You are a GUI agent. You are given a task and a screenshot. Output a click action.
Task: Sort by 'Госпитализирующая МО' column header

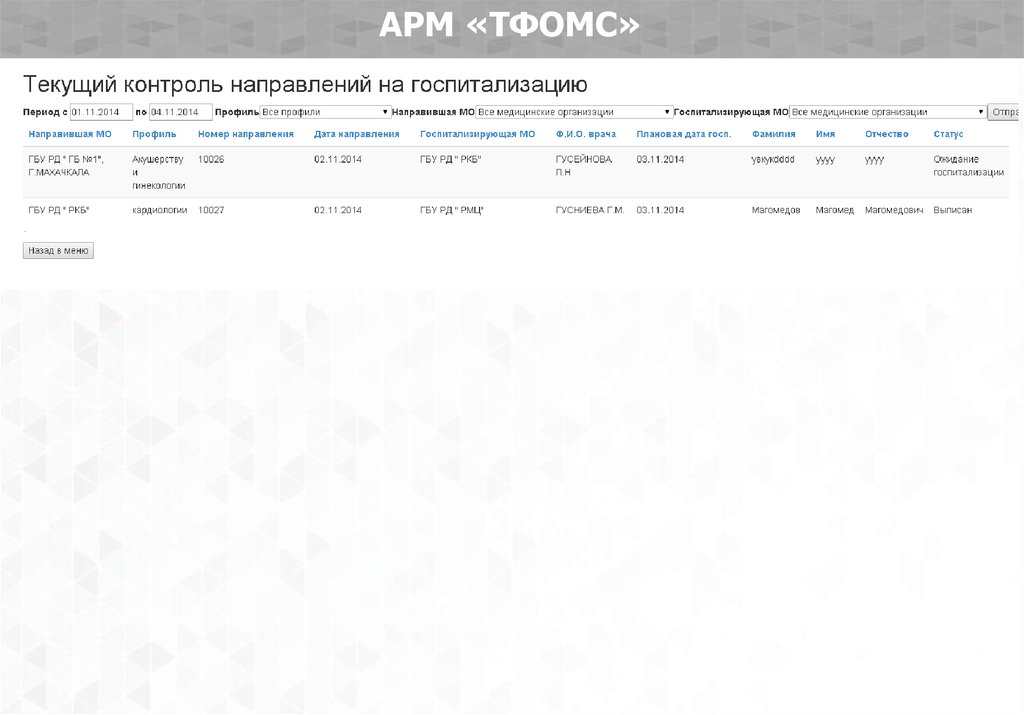pos(477,134)
